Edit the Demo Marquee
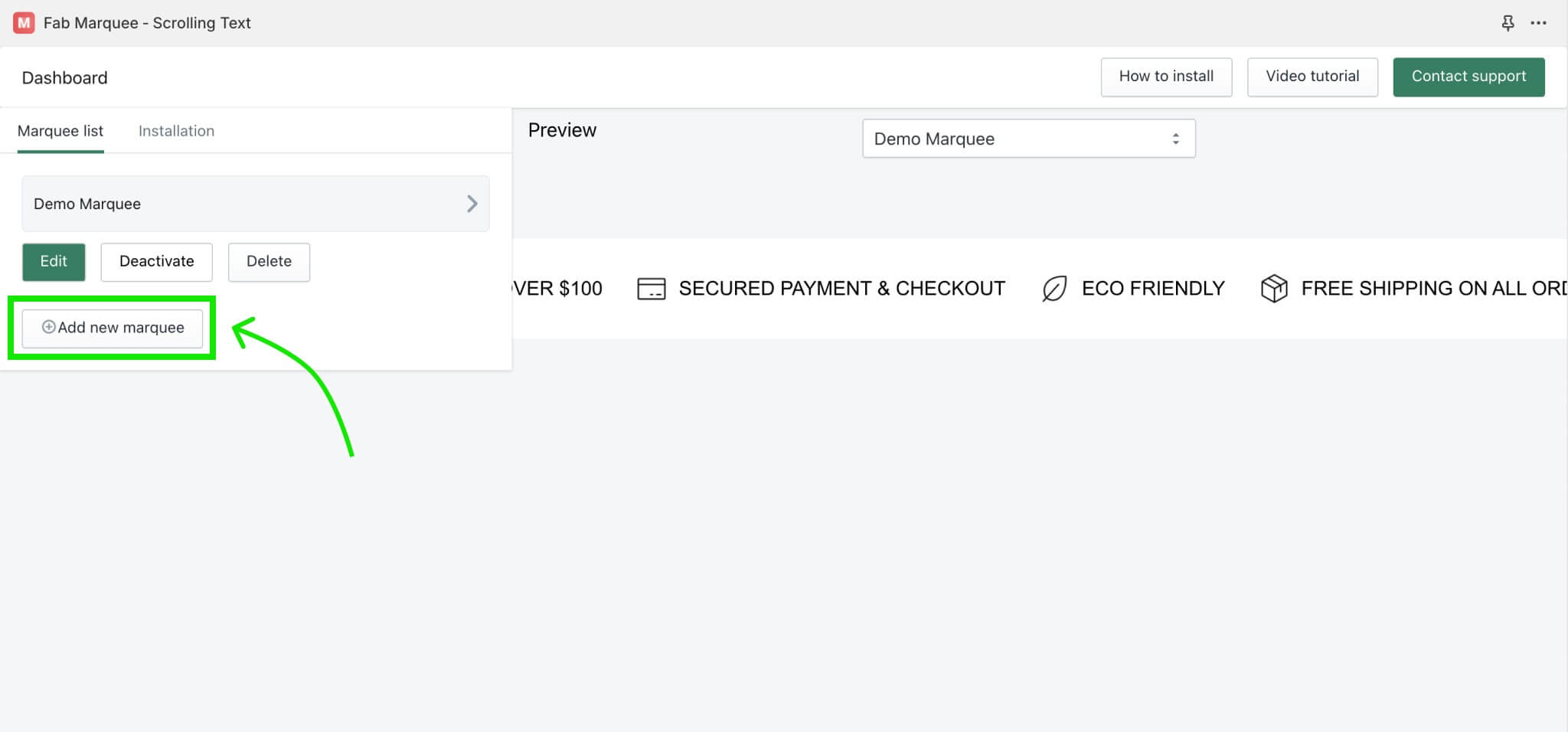The height and width of the screenshot is (732, 1568). click(x=54, y=261)
